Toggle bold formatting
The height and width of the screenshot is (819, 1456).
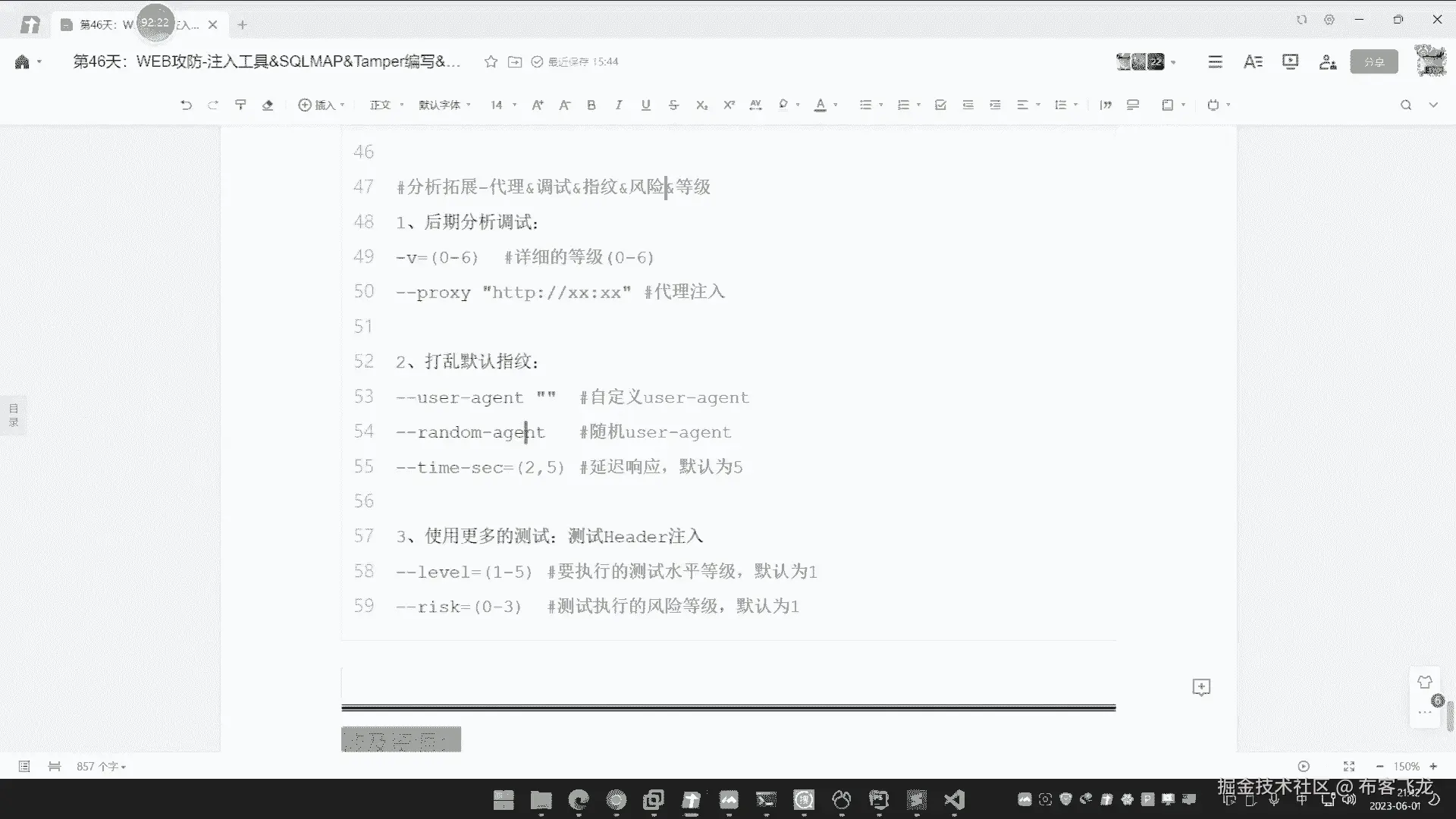click(591, 105)
